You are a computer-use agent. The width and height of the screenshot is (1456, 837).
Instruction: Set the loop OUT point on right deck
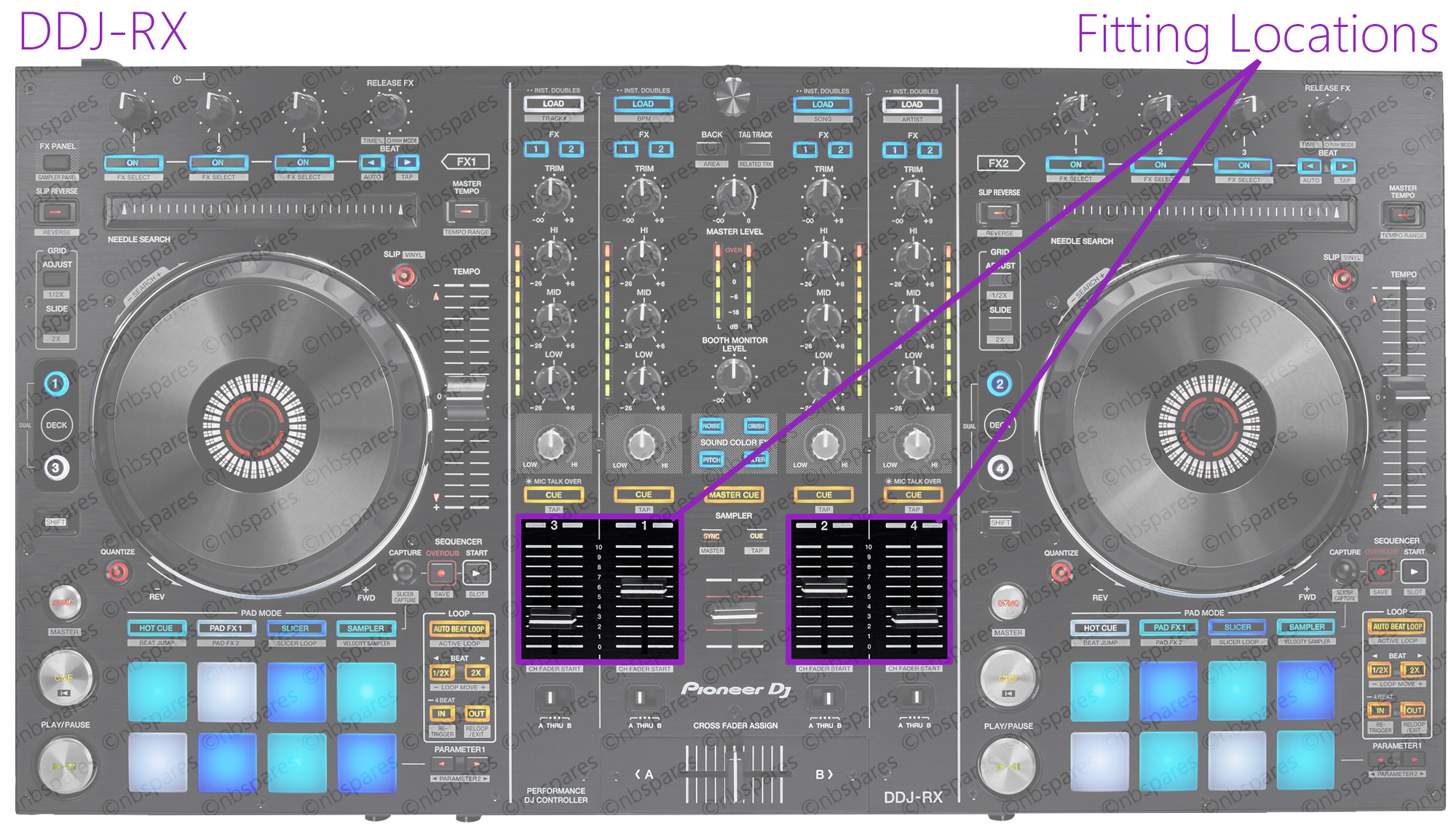(1414, 710)
